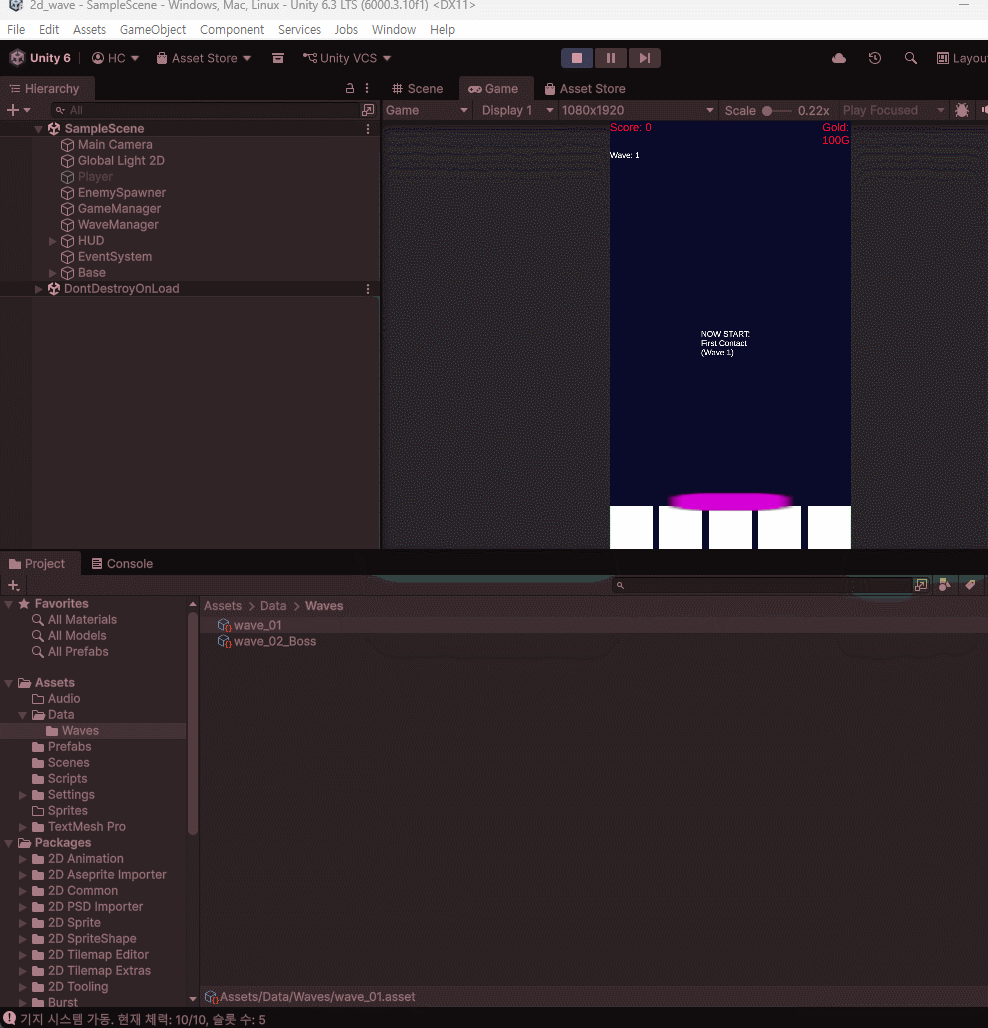
Task: Open the 1080x1920 resolution dropdown
Action: [637, 110]
